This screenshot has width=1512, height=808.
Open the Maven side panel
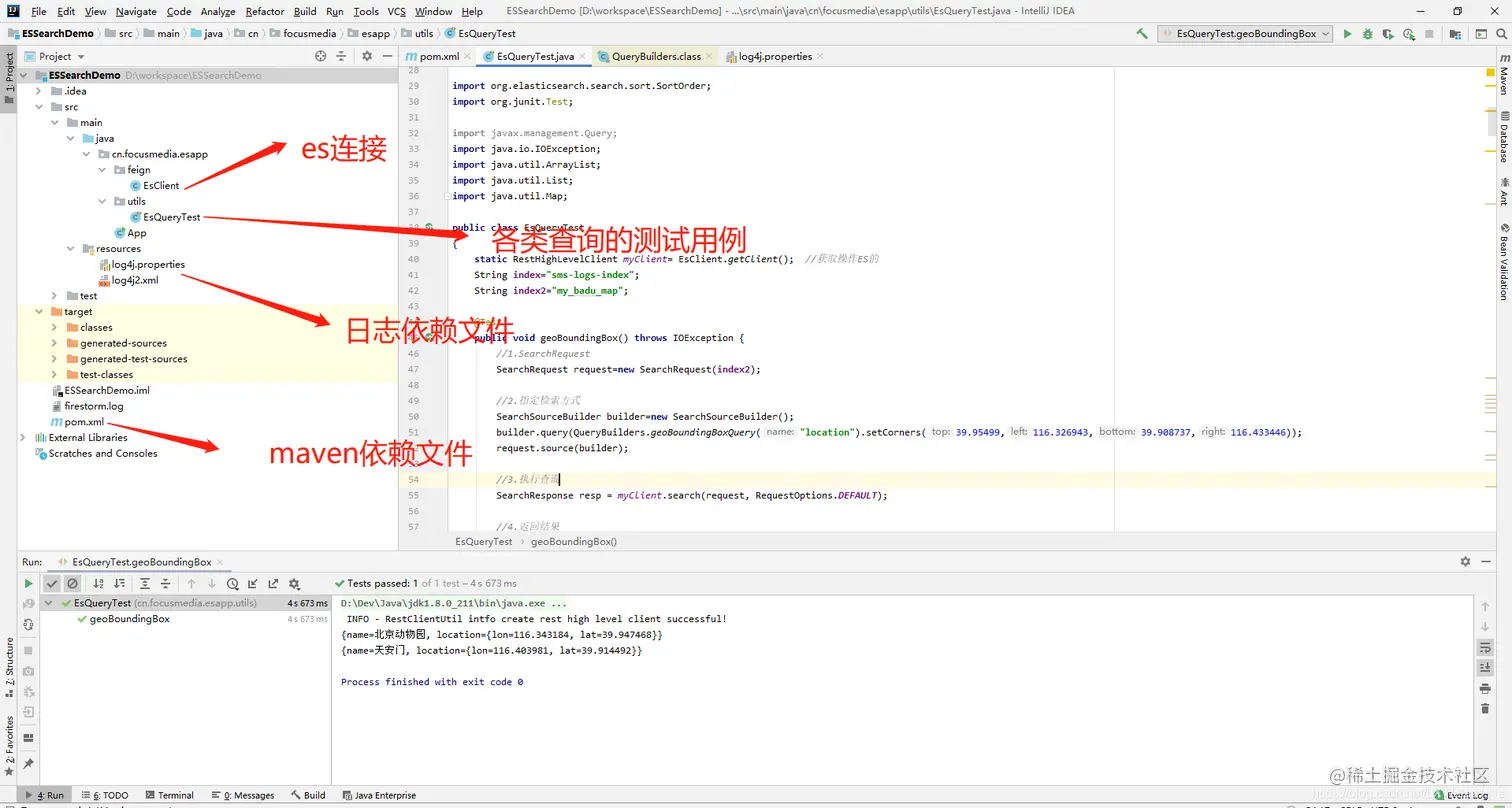(x=1503, y=75)
